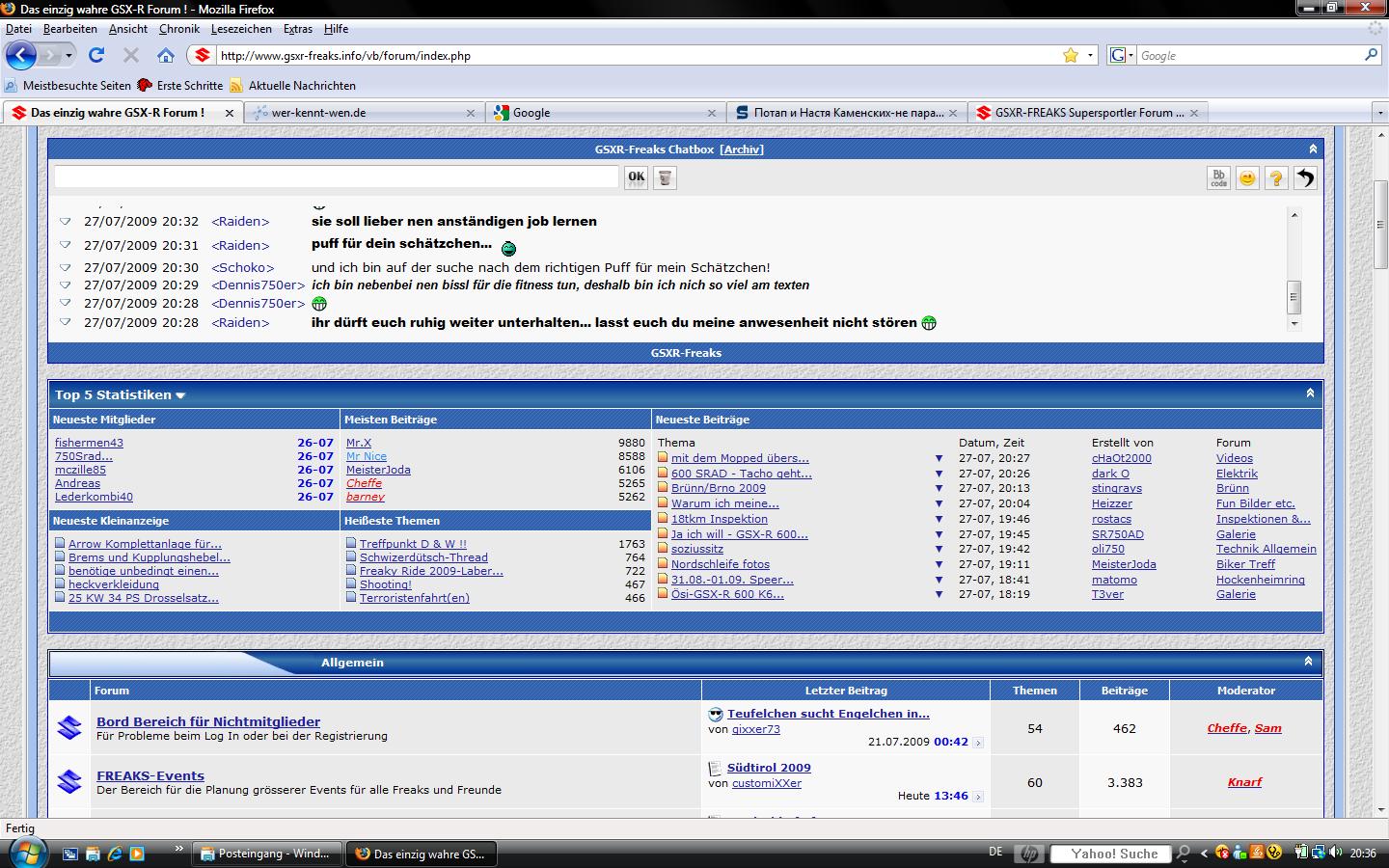Image resolution: width=1389 pixels, height=868 pixels.
Task: Click the FREAKS-Events forum status icon
Action: [69, 781]
